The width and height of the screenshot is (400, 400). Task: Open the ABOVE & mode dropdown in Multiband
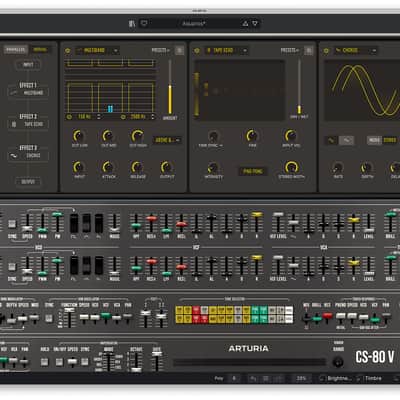pos(167,140)
